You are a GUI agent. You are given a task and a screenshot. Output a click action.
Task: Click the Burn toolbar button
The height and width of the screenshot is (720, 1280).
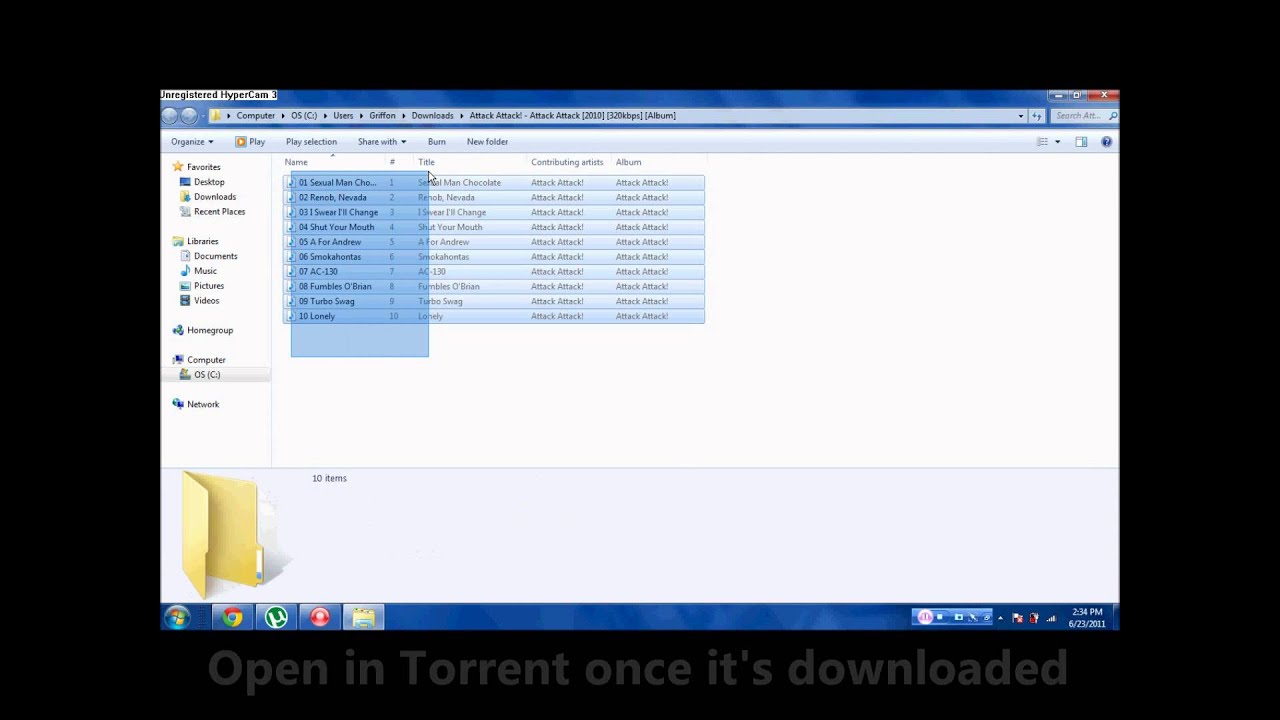pos(436,142)
